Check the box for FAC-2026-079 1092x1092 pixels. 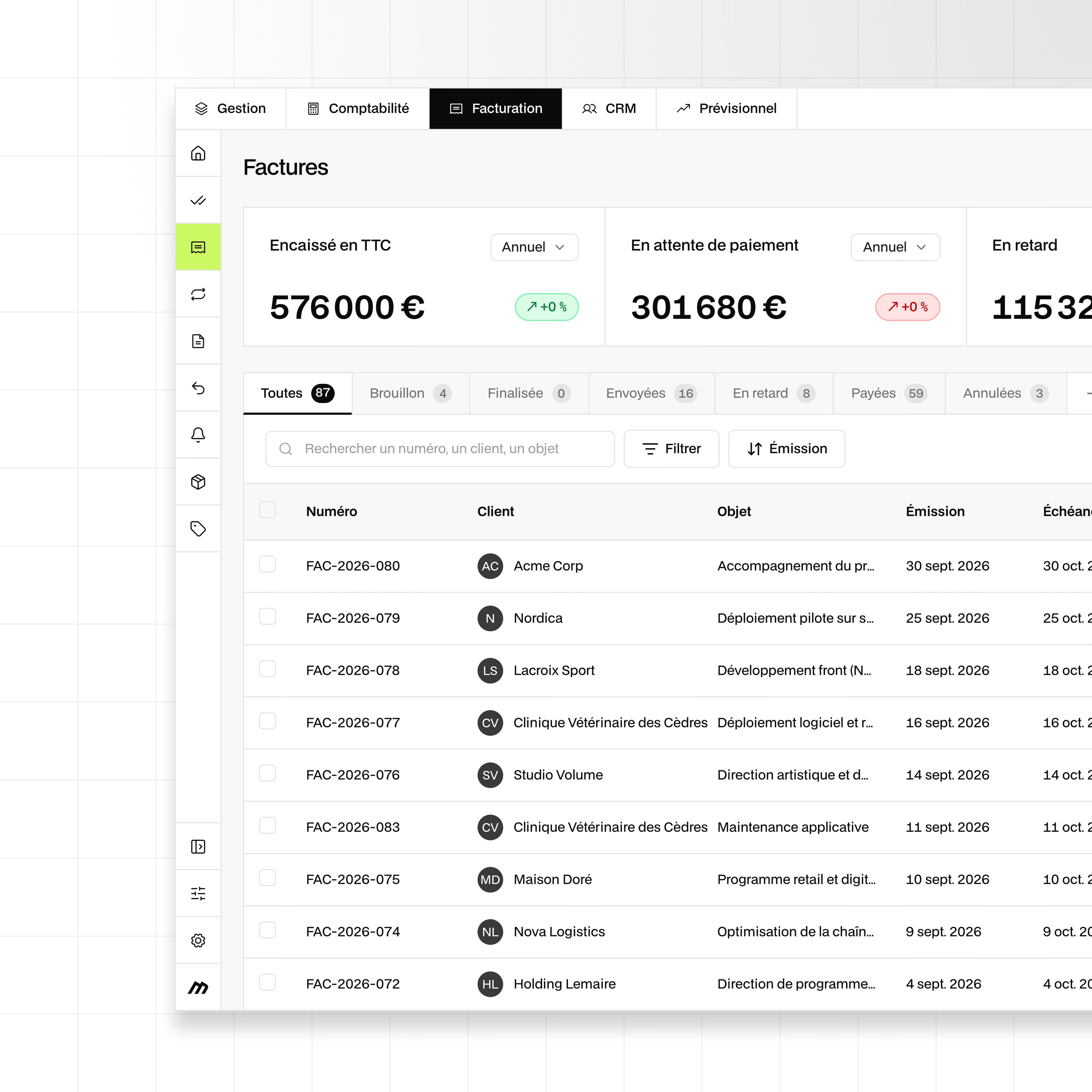pos(267,616)
